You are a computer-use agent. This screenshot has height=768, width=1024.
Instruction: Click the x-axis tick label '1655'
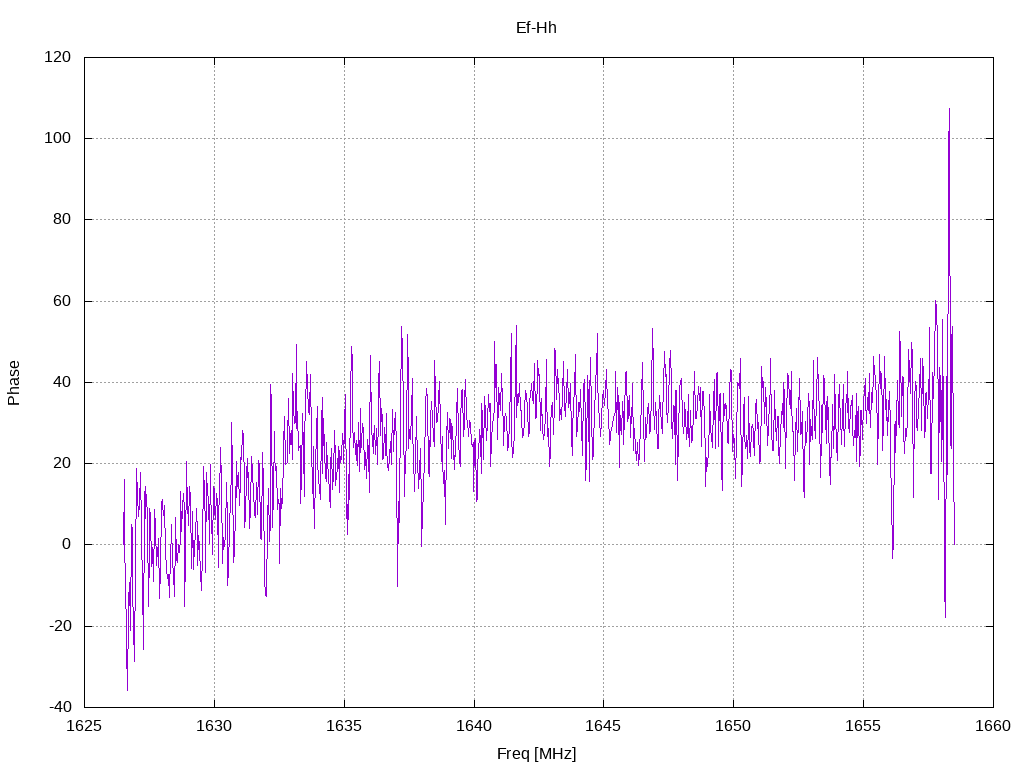pyautogui.click(x=863, y=726)
